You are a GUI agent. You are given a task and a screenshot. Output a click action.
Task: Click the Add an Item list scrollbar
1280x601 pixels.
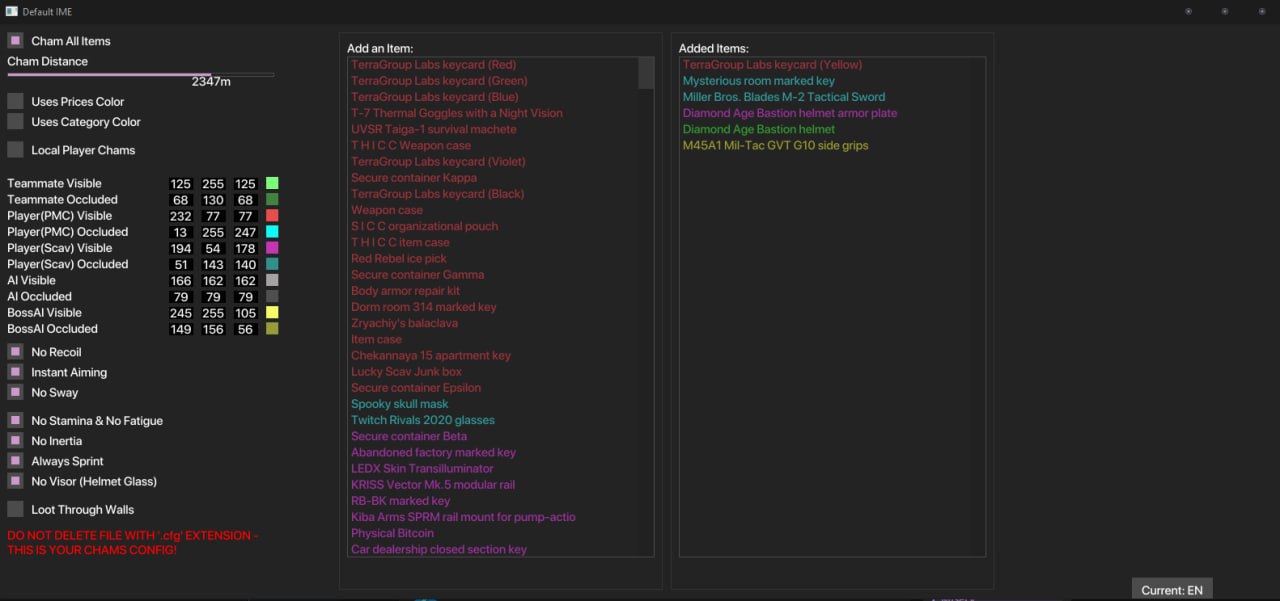[646, 73]
